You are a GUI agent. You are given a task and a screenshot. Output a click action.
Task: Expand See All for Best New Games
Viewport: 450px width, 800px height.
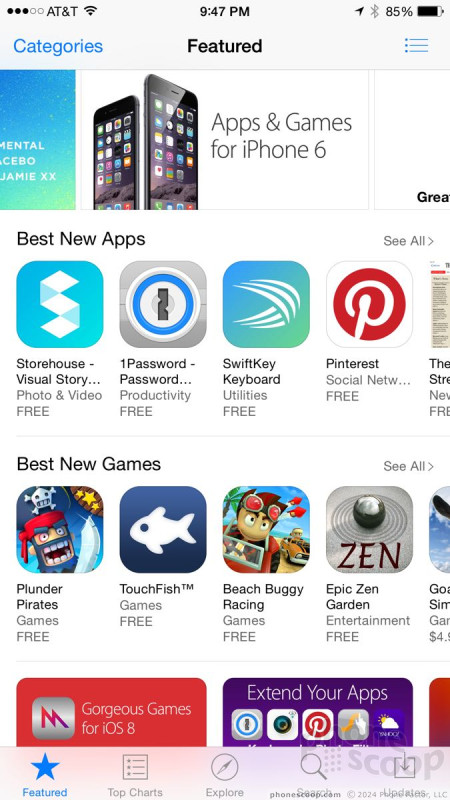(x=408, y=466)
